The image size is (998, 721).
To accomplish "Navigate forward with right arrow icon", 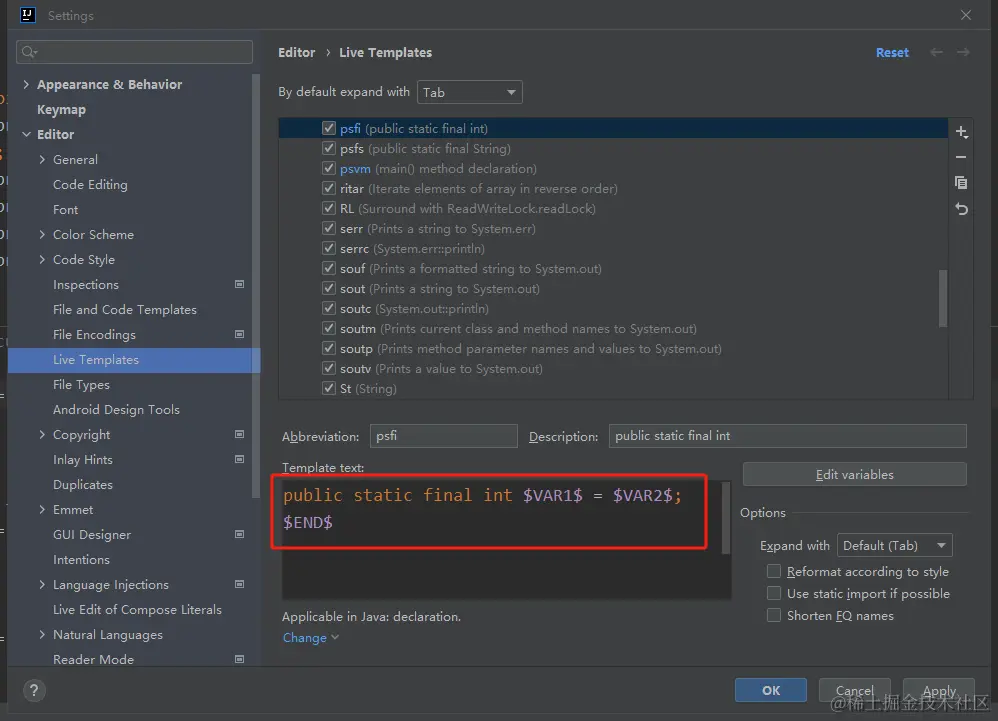I will [963, 52].
